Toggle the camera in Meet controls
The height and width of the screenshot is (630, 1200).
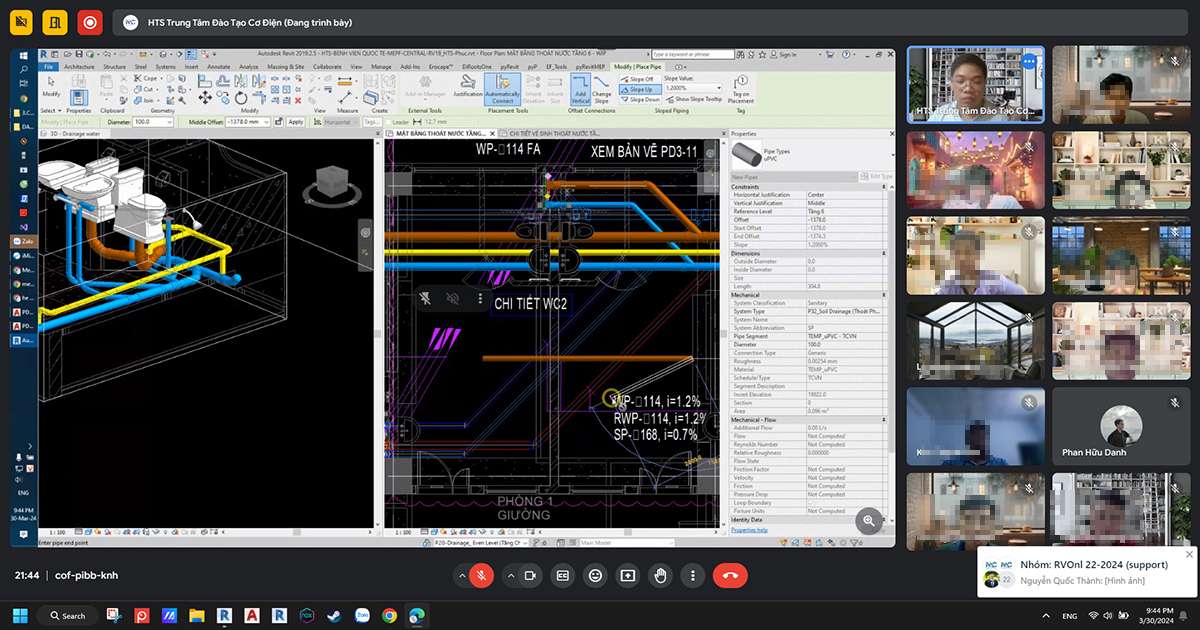(x=530, y=575)
